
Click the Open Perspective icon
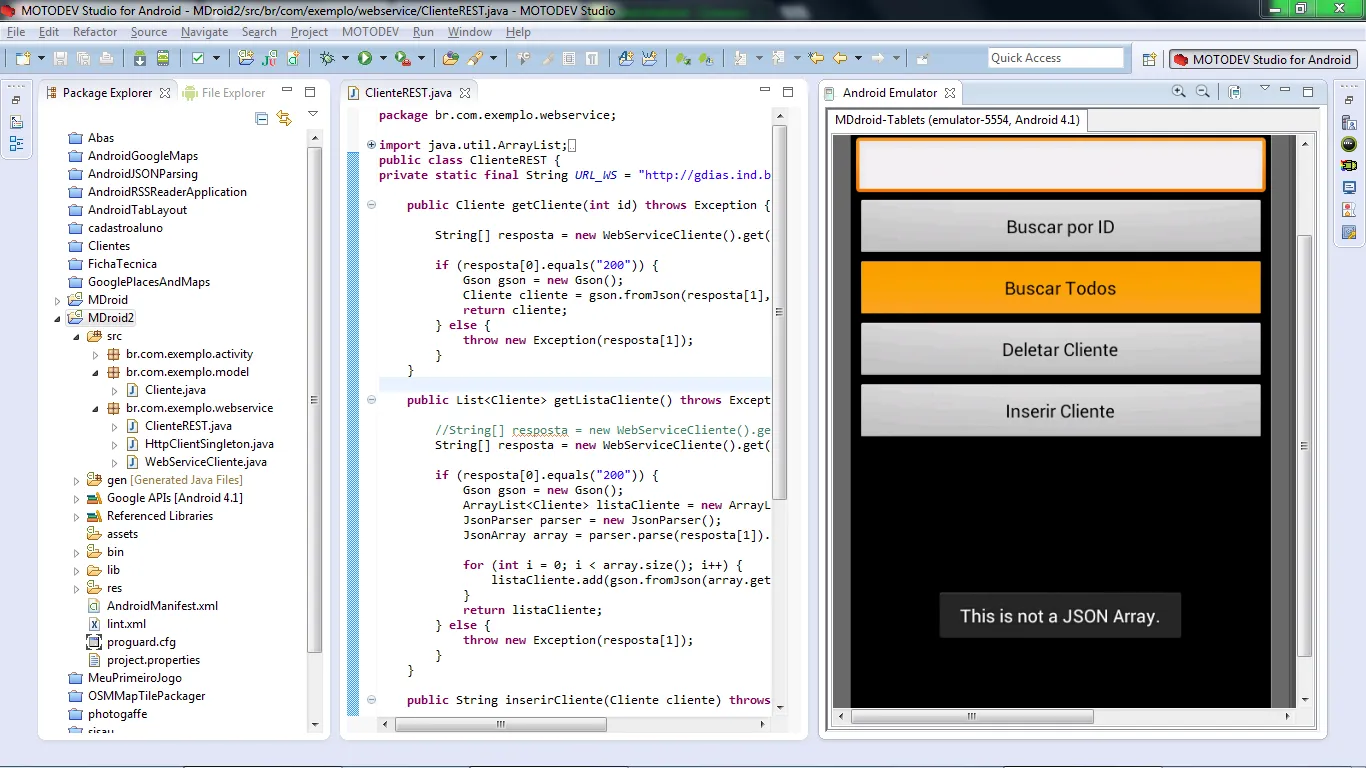1150,59
